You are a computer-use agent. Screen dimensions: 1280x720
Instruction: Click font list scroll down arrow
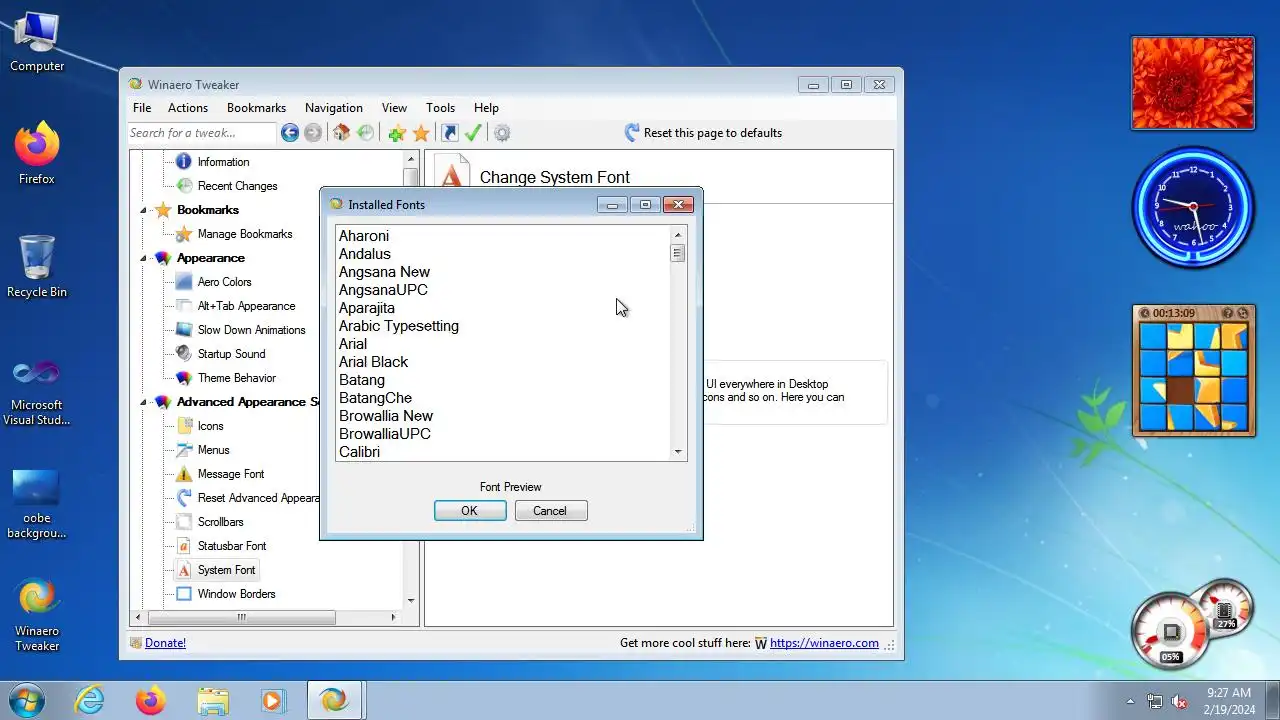(x=678, y=452)
